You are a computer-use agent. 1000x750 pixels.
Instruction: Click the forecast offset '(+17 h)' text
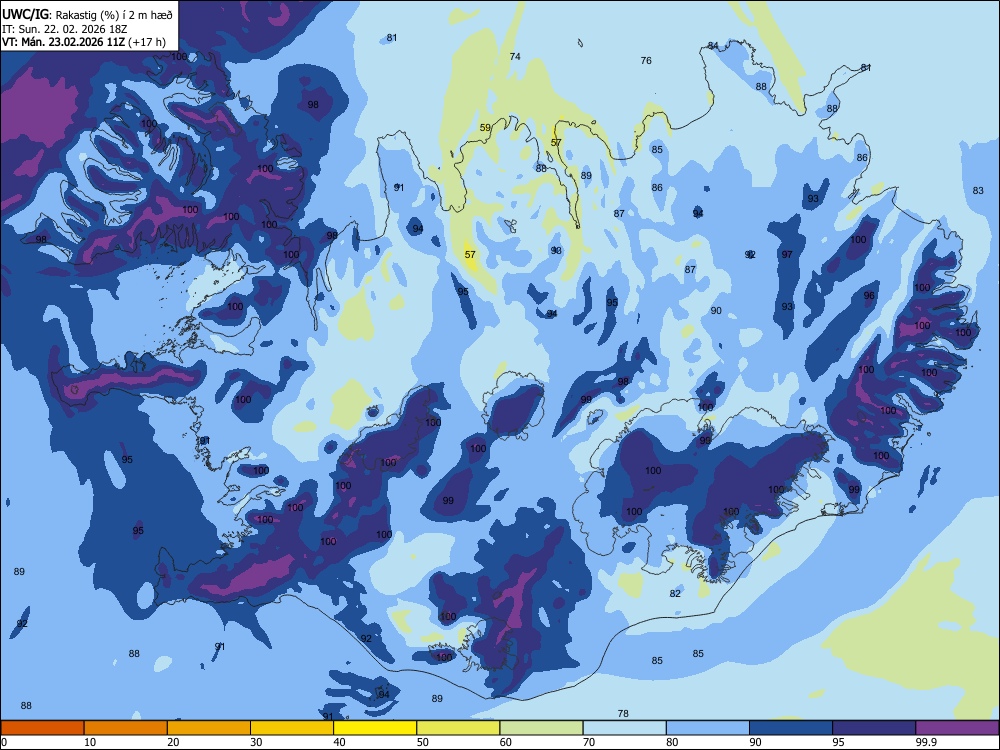click(147, 42)
